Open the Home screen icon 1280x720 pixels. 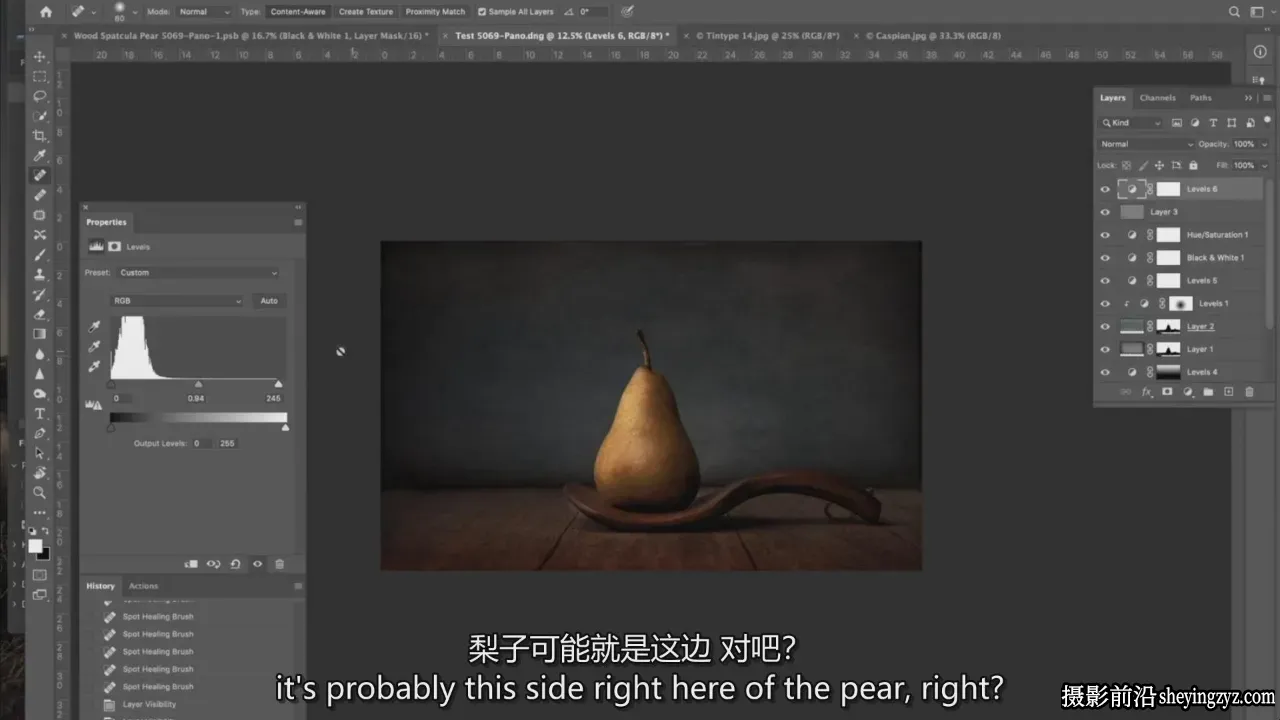pos(45,12)
